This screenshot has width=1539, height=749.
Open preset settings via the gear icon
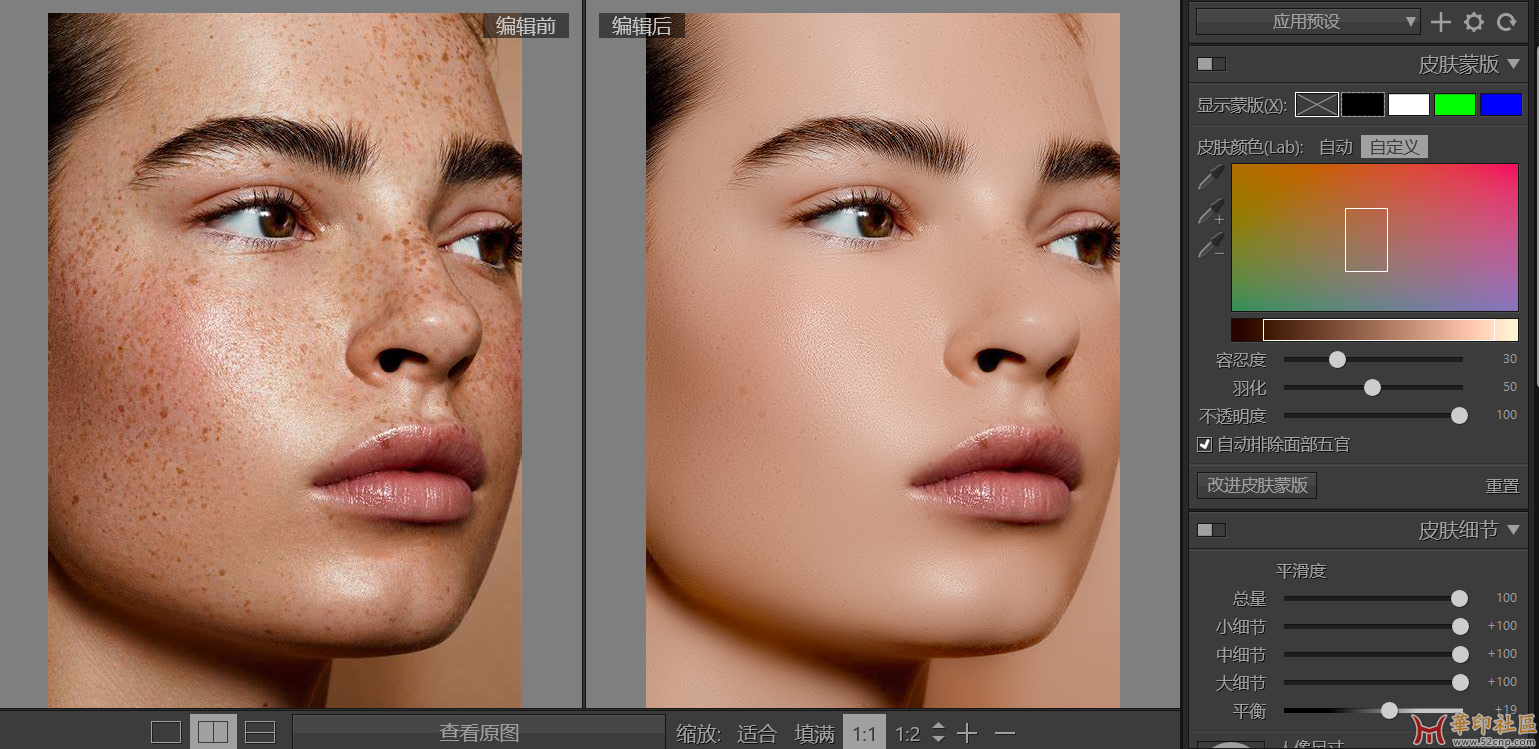click(1473, 21)
